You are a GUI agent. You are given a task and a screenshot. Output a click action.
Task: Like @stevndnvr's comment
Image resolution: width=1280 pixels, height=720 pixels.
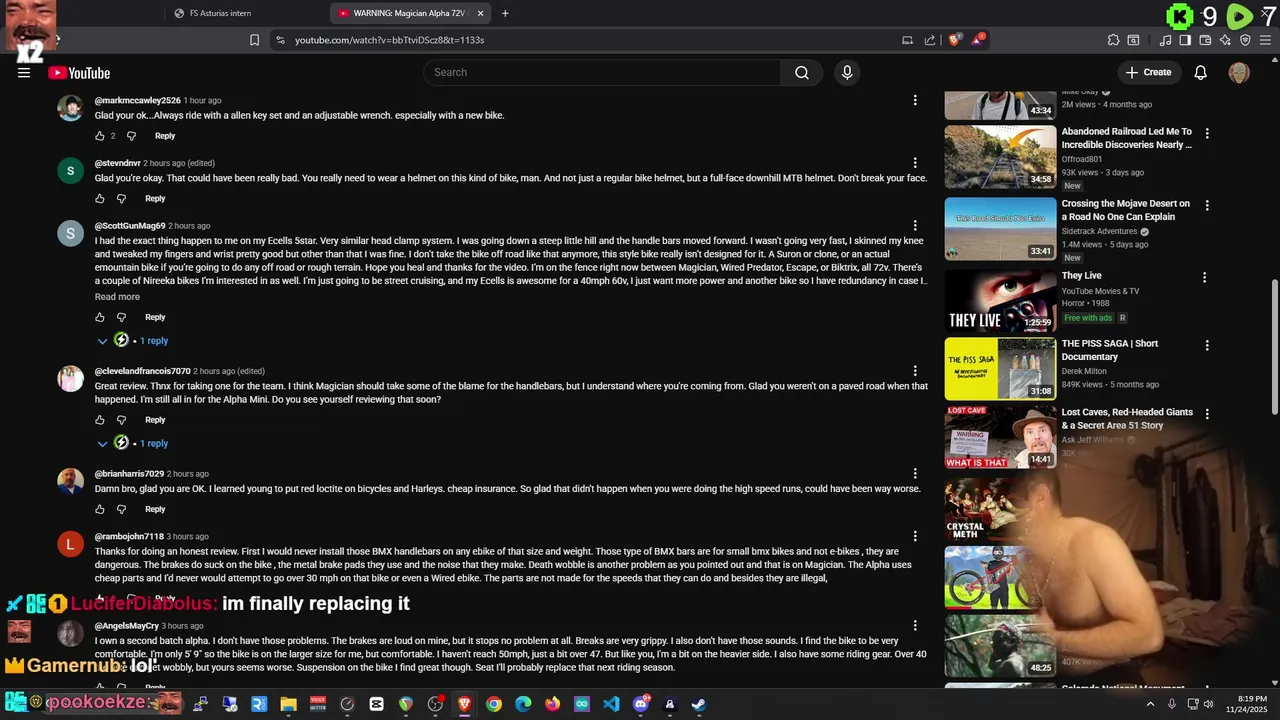(x=99, y=198)
